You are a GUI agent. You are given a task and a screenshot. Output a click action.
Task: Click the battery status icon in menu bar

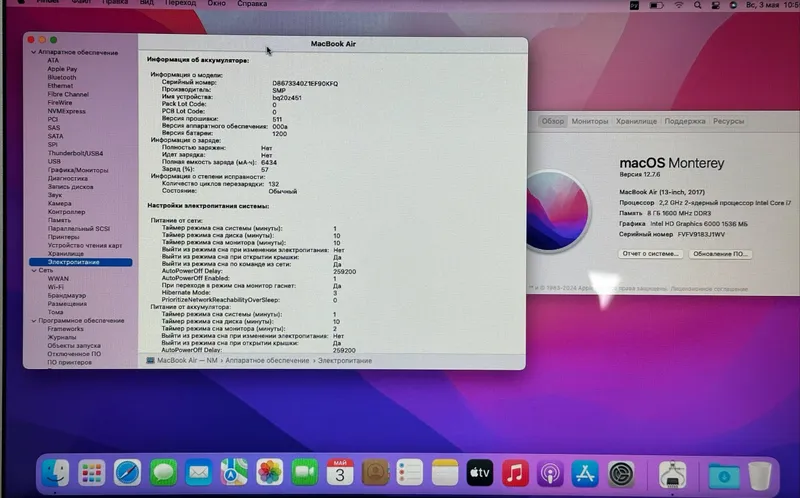point(656,5)
